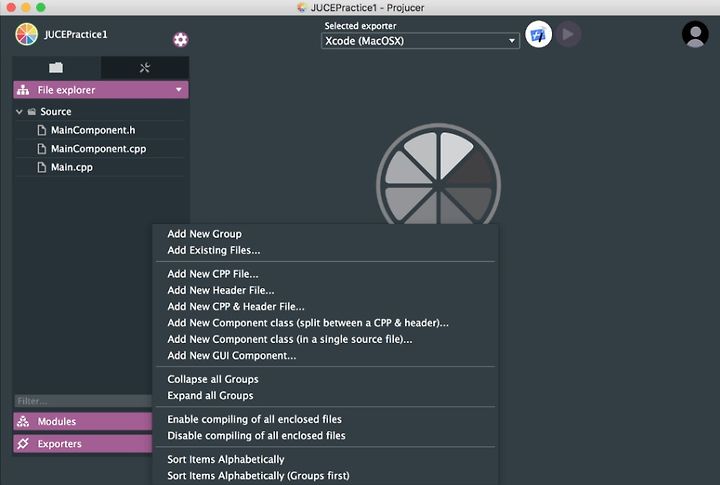The image size is (720, 485).
Task: Choose Add Existing Files...
Action: (x=325, y=250)
